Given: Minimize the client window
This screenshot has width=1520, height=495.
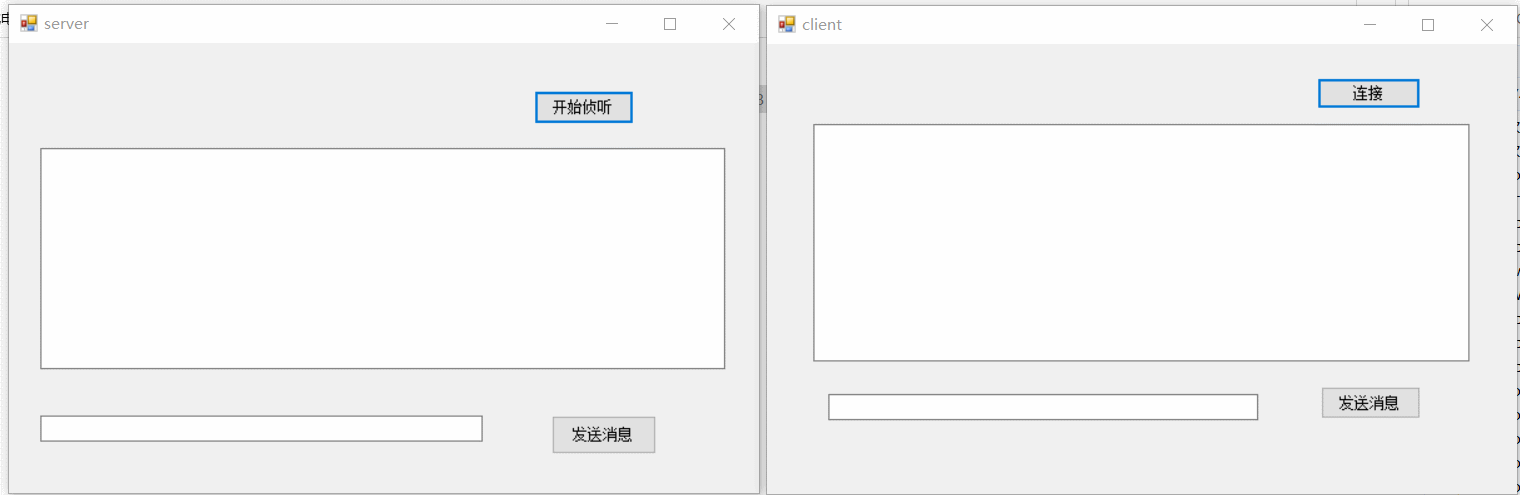Looking at the screenshot, I should click(x=1370, y=24).
